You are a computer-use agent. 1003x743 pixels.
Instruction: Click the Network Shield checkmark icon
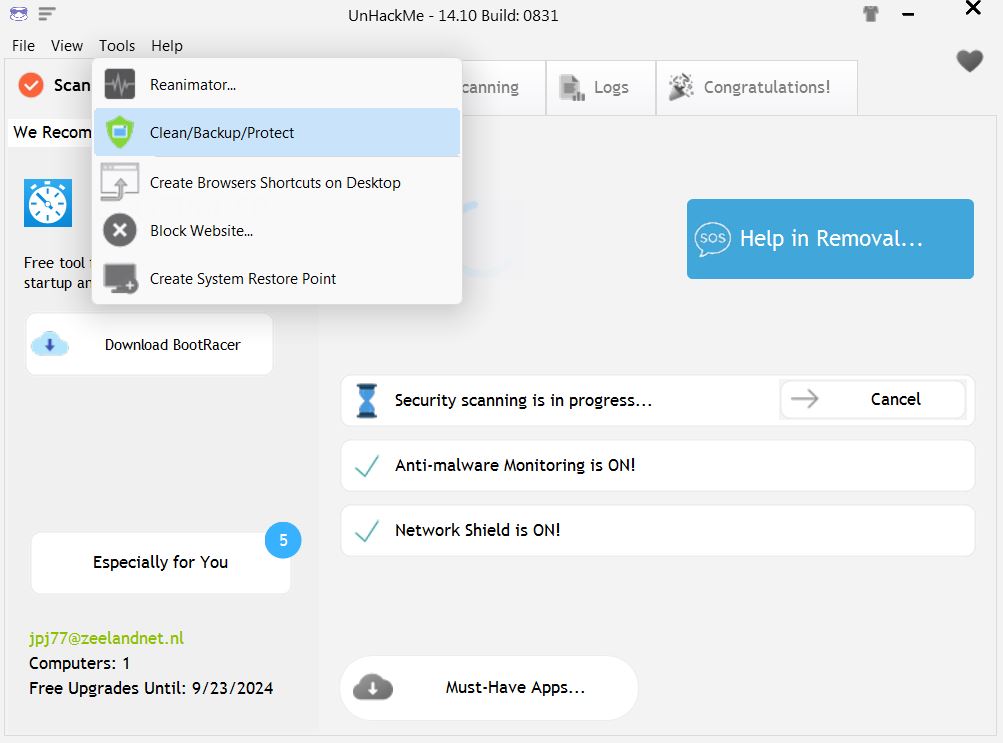tap(367, 531)
